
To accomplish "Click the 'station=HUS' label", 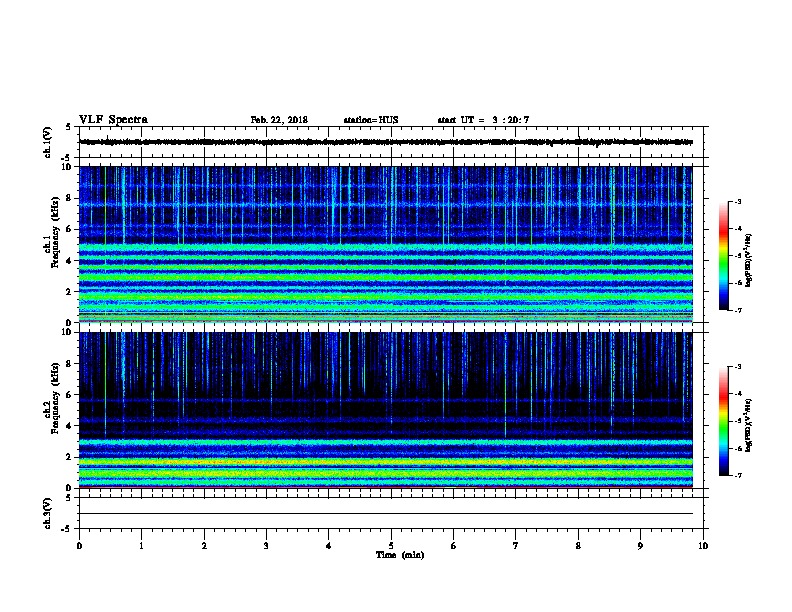I will [x=371, y=120].
